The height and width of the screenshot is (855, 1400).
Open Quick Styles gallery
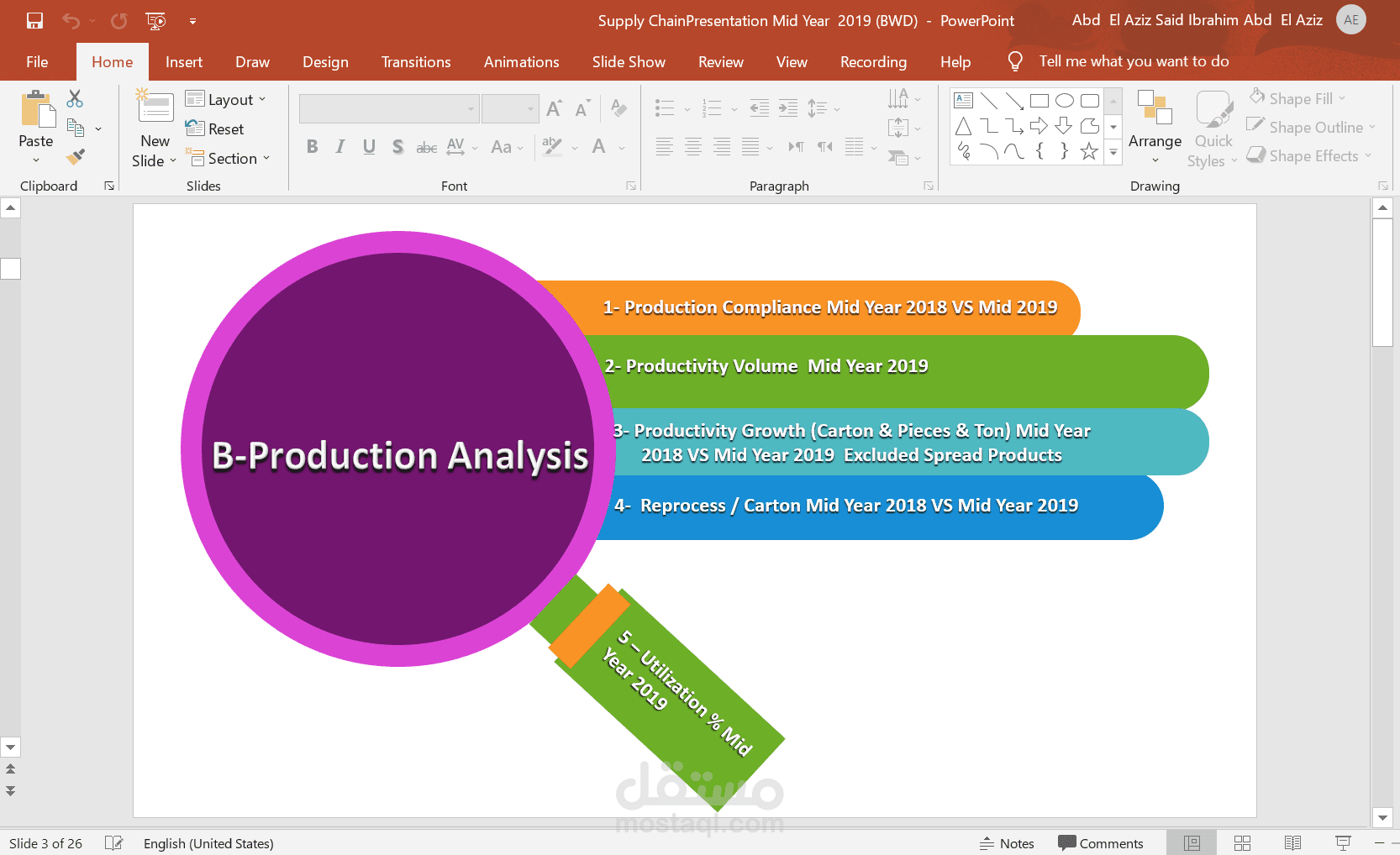(x=1213, y=129)
